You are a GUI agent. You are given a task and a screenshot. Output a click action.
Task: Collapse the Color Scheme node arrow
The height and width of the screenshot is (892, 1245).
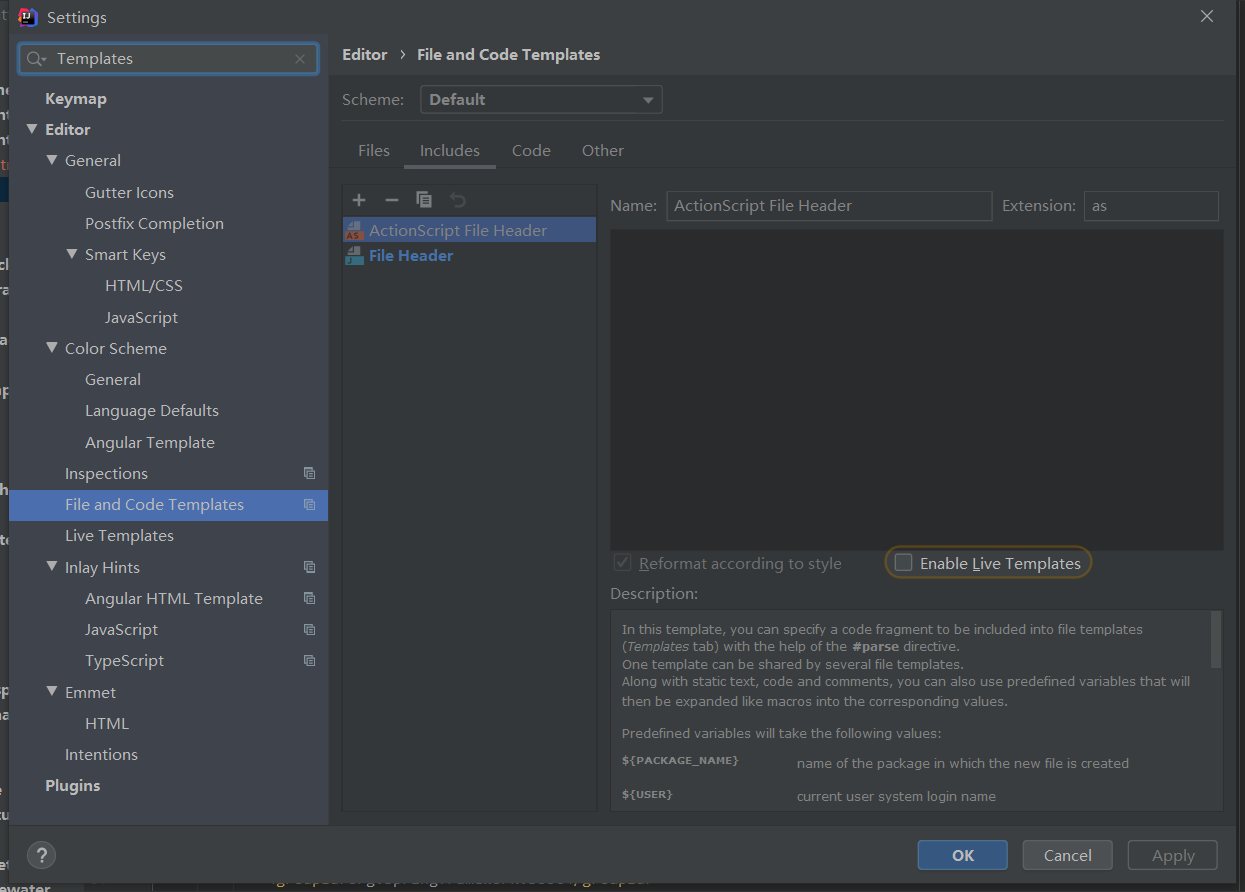pos(52,348)
